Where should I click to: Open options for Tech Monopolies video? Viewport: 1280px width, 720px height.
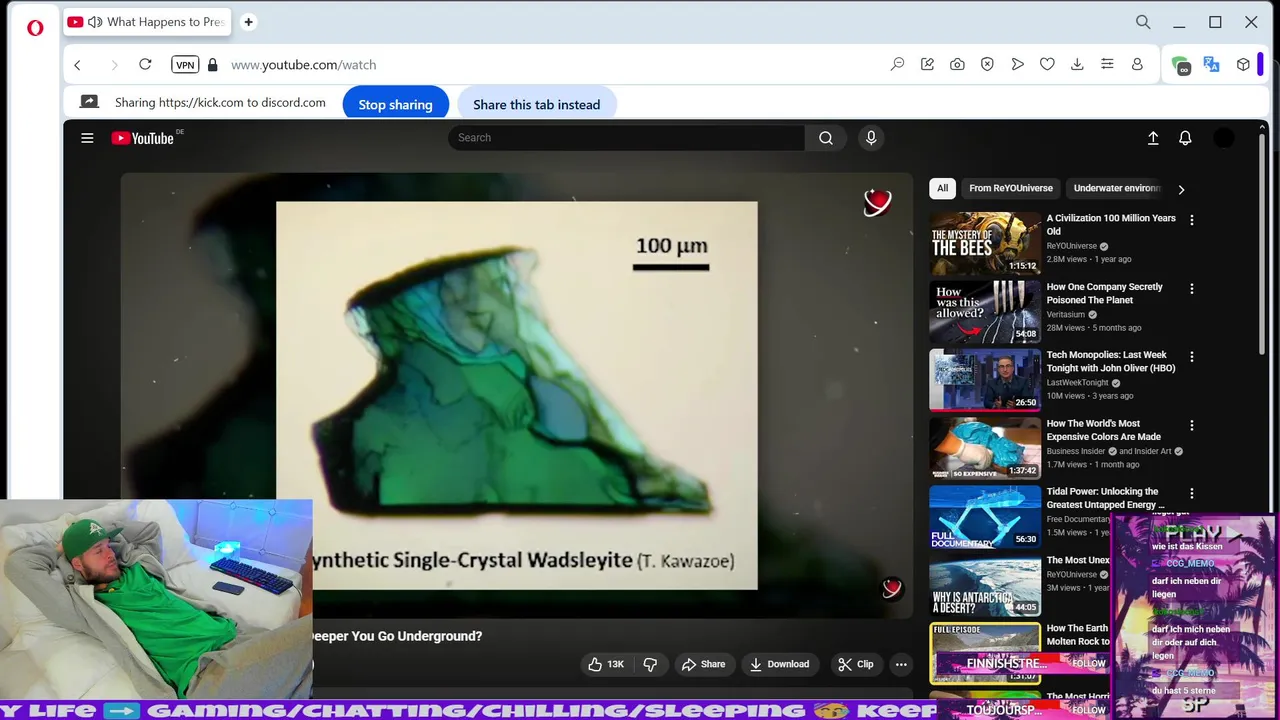click(1191, 357)
